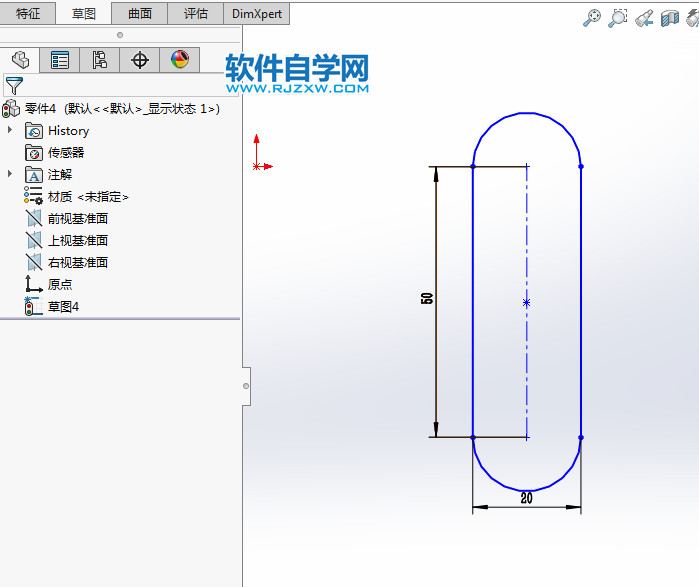Open the FeatureManager design tree tab

pos(20,60)
